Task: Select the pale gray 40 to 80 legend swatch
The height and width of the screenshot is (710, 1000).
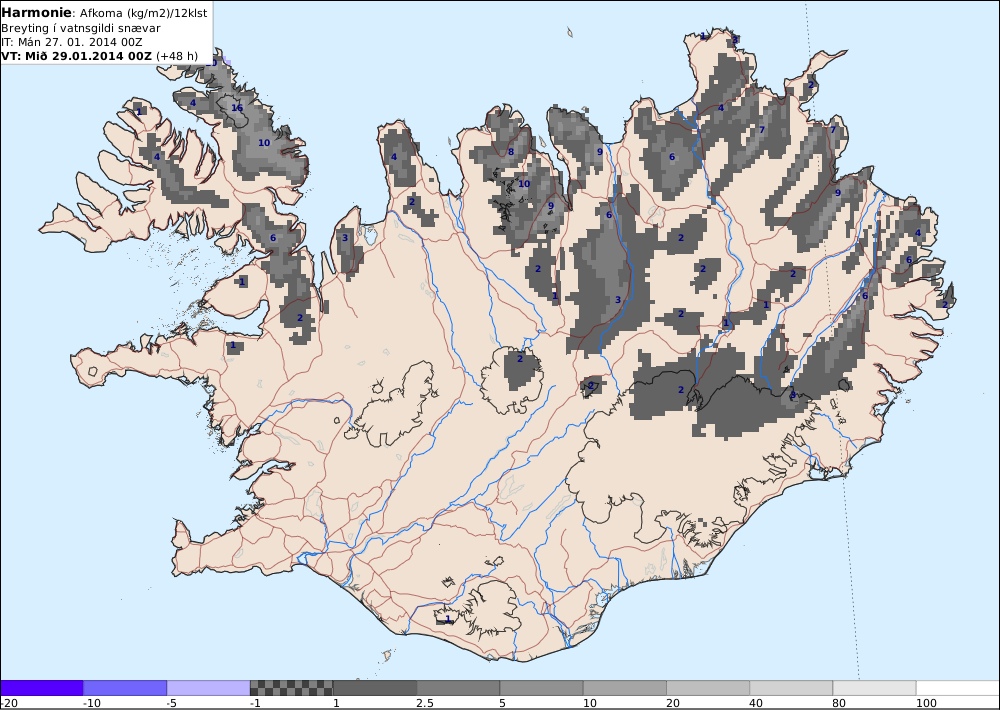Action: [x=791, y=688]
